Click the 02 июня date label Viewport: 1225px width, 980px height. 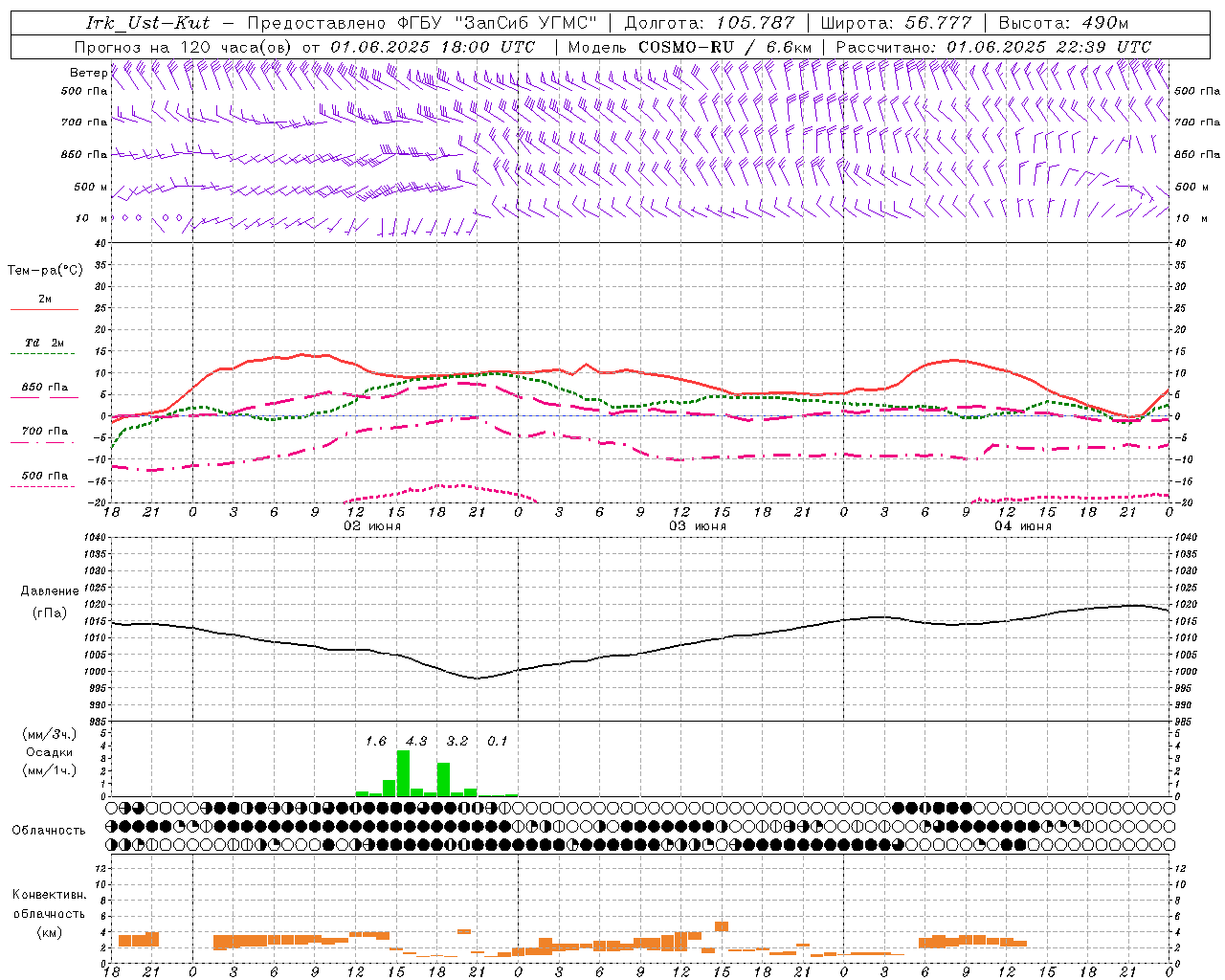pos(373,525)
